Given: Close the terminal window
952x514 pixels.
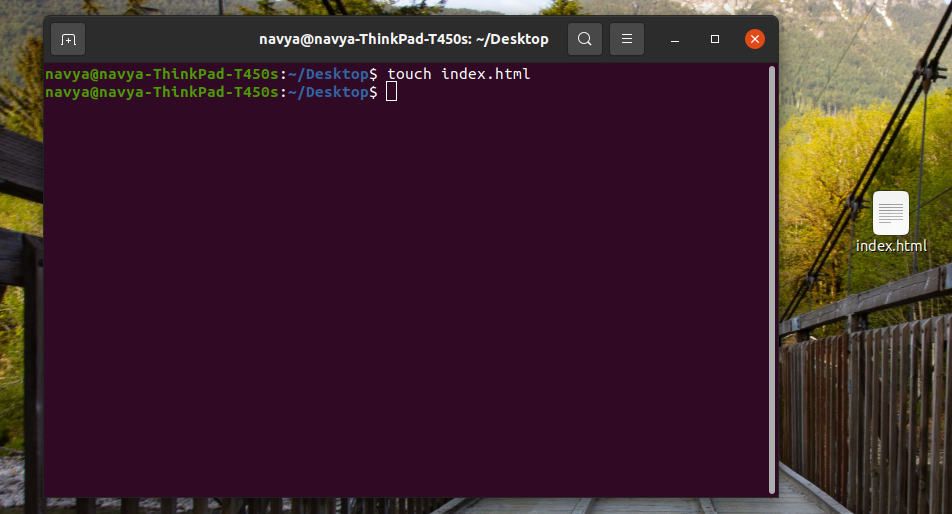Looking at the screenshot, I should (x=755, y=39).
